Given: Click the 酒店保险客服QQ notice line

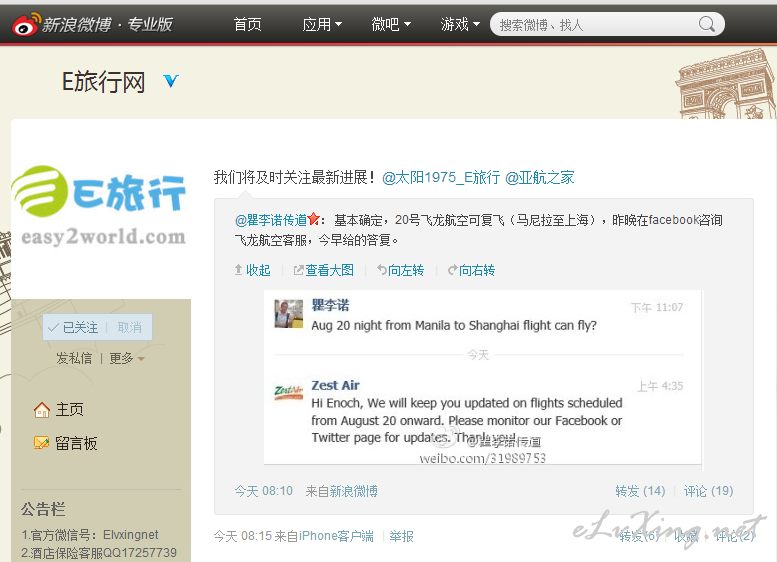Looking at the screenshot, I should pyautogui.click(x=99, y=553).
